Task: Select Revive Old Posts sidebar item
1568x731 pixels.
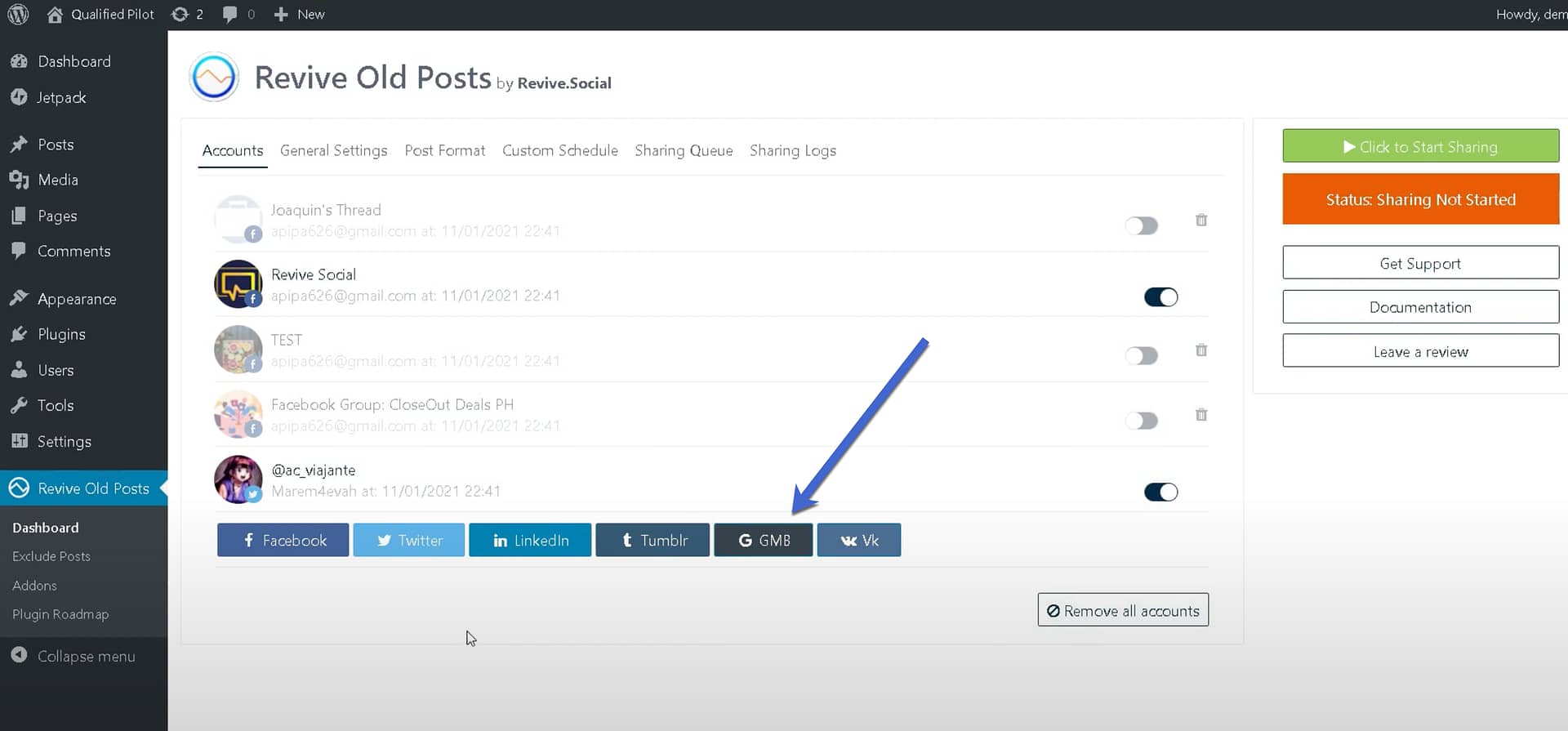Action: (83, 488)
